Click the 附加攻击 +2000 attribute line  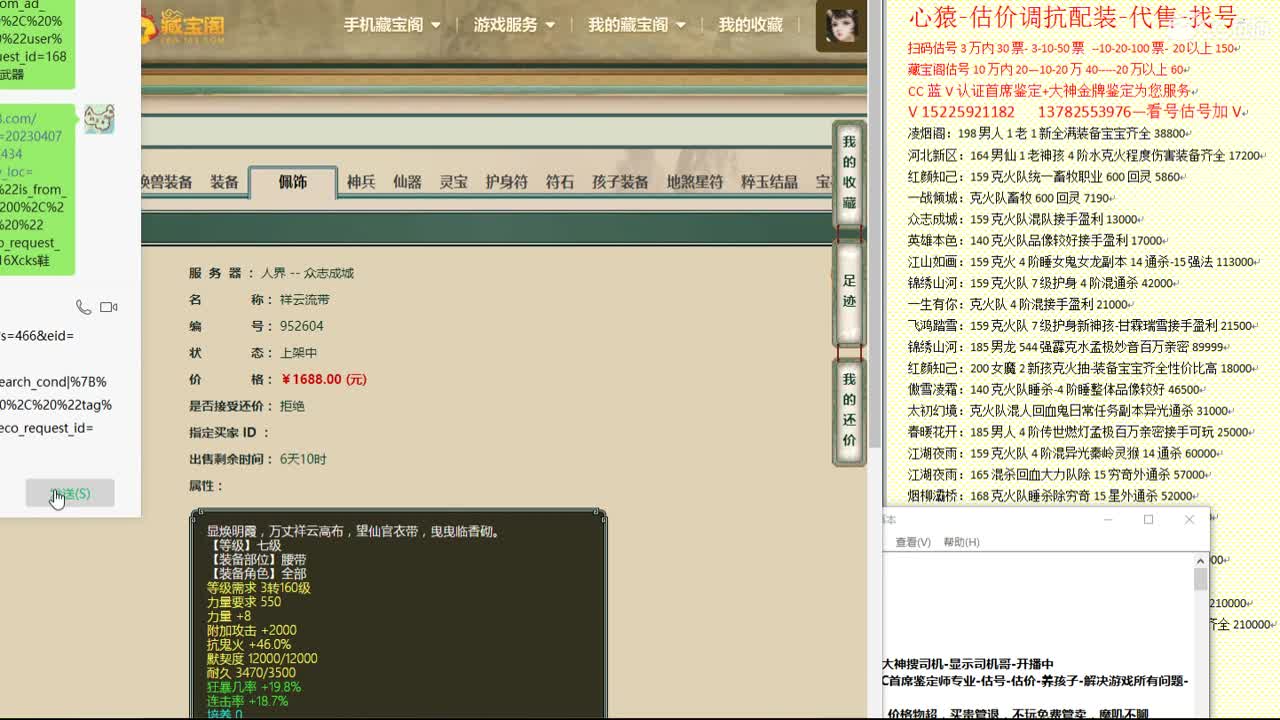251,630
